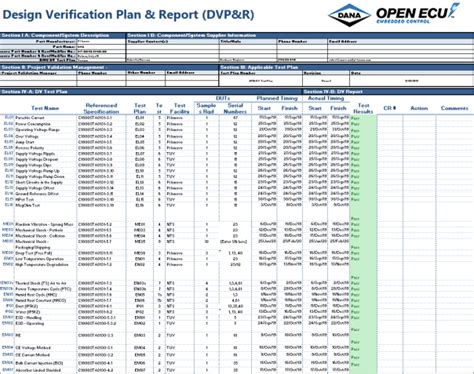
Task: Select the Section IV-B DV Report header
Action: tap(333, 92)
